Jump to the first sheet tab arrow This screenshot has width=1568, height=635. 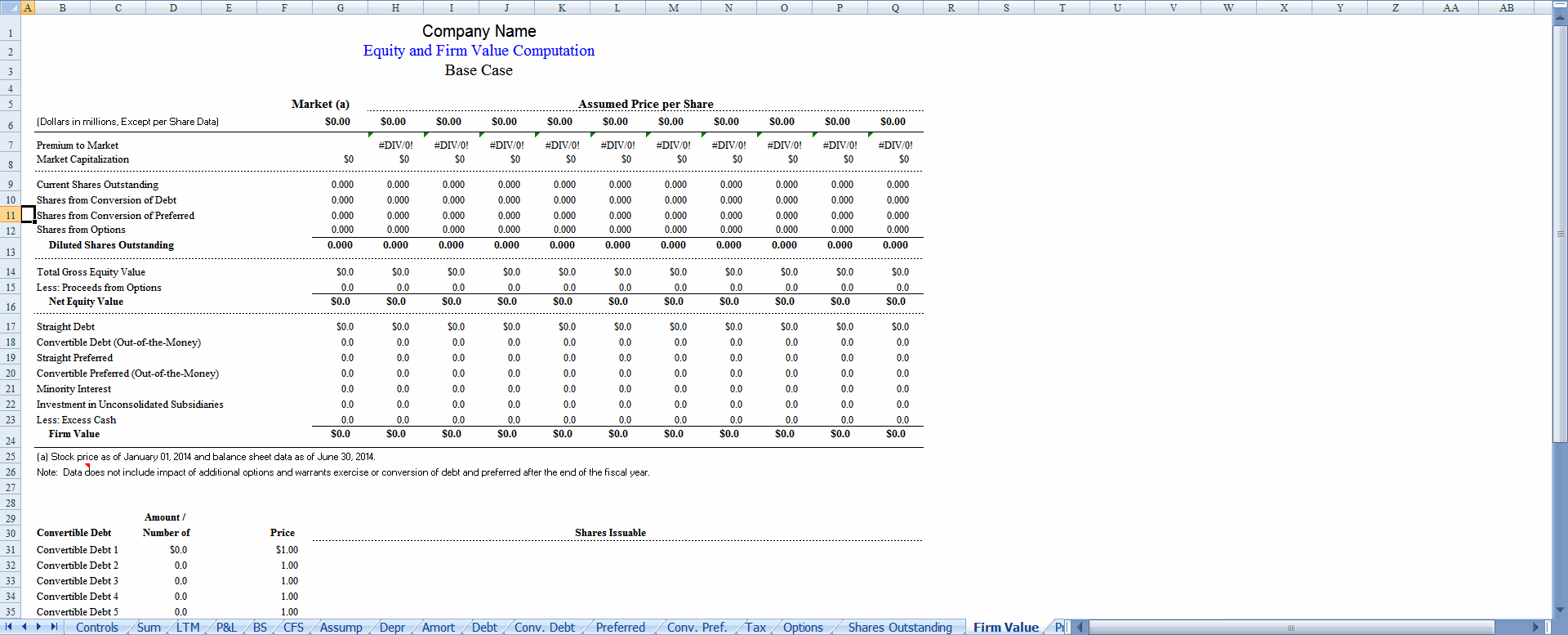8,627
